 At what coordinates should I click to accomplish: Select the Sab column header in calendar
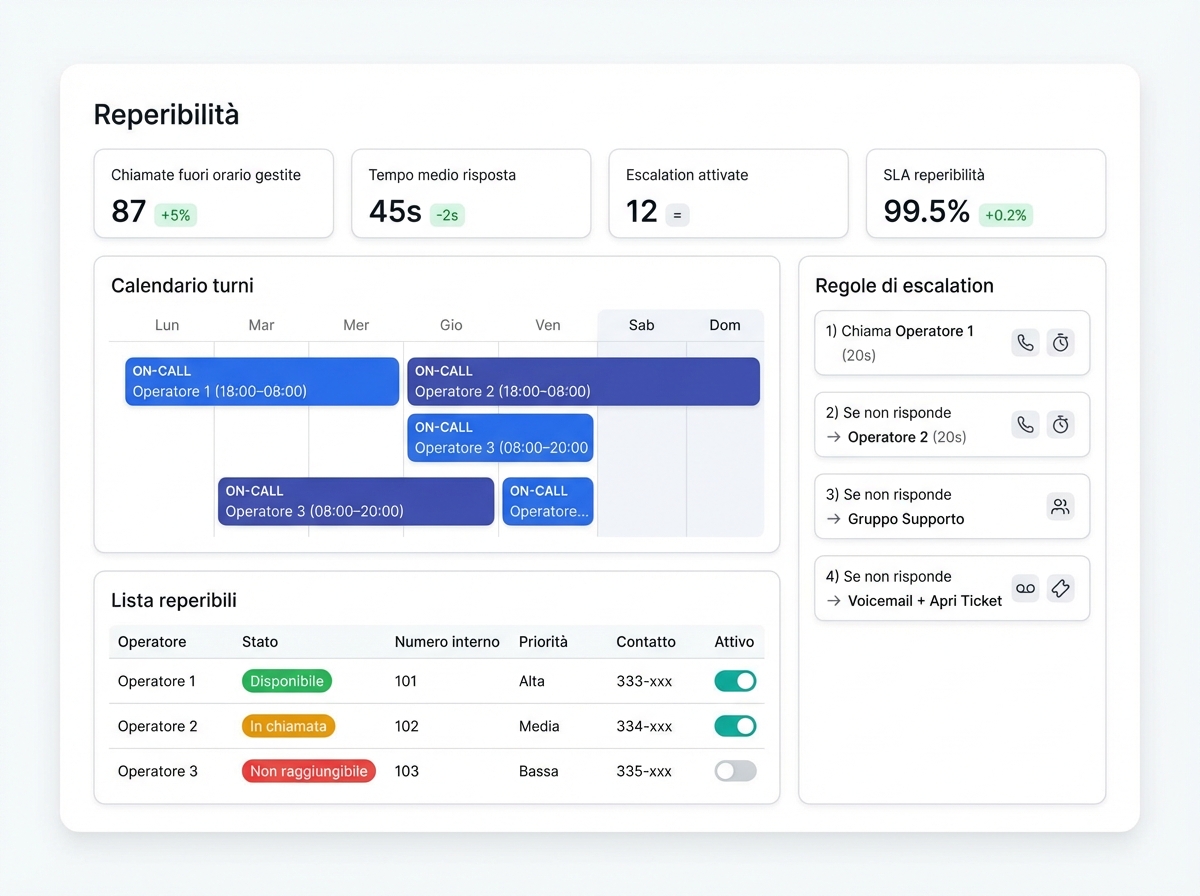click(641, 325)
